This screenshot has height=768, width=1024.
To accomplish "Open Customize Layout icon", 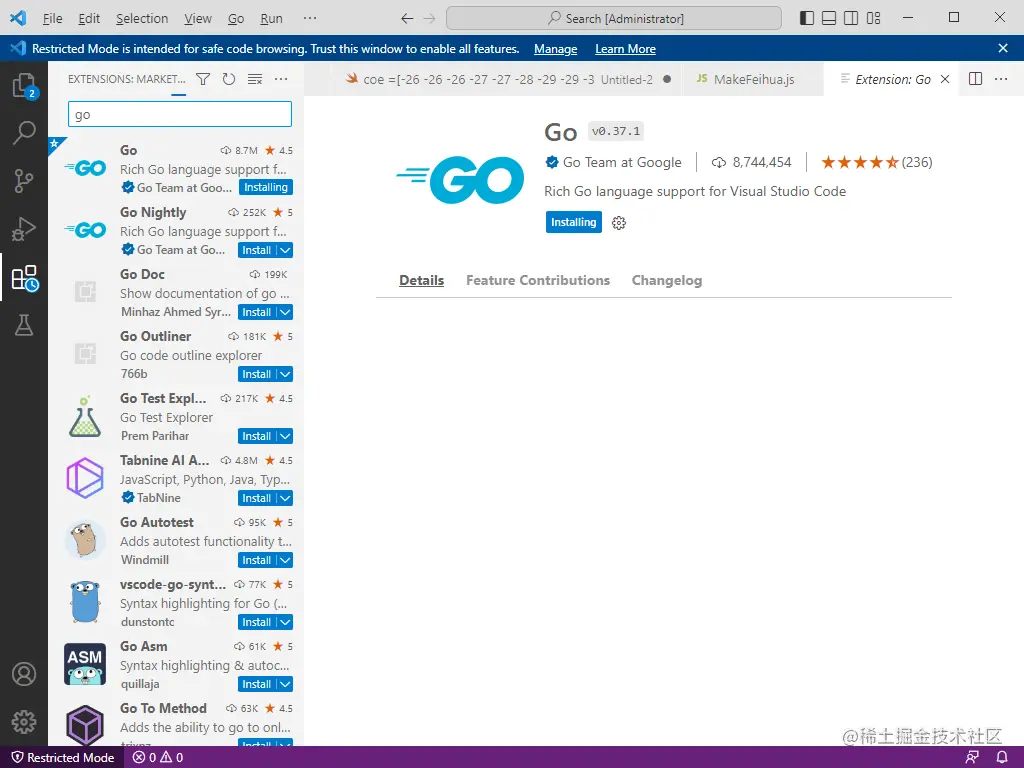I will pos(873,18).
